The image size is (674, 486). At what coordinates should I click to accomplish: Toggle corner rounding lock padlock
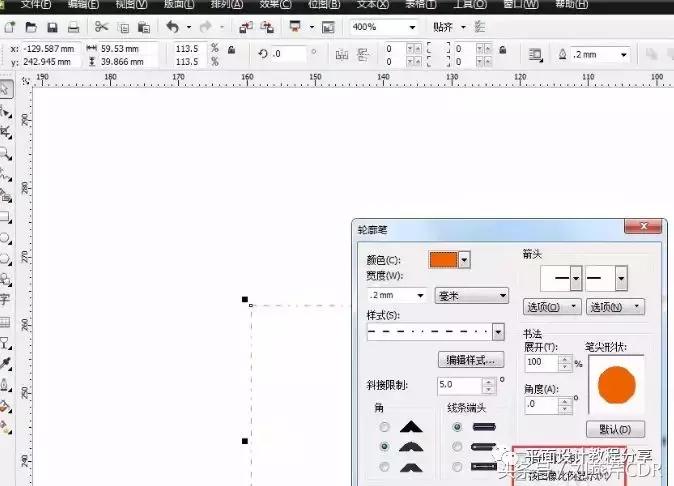pos(502,50)
